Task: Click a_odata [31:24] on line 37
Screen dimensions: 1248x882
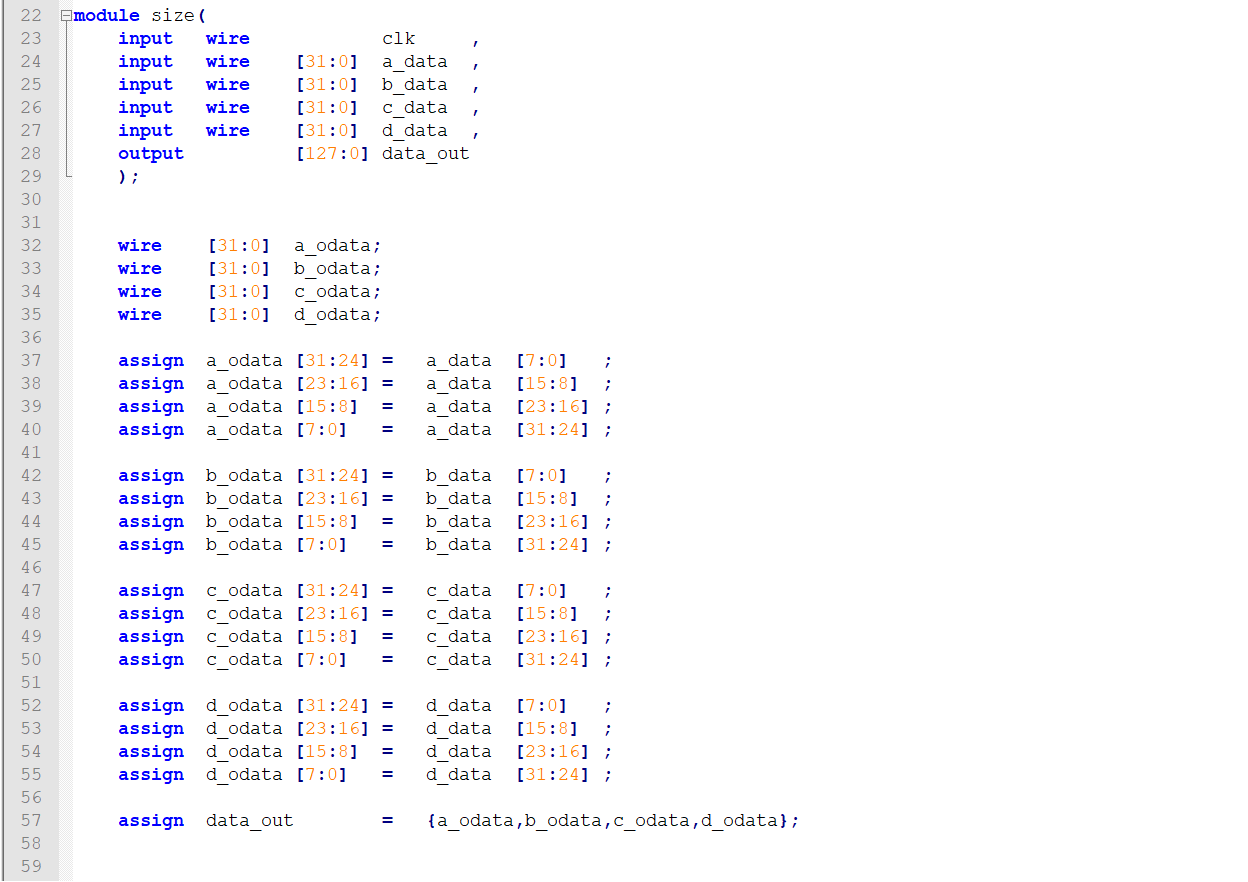Action: tap(286, 361)
